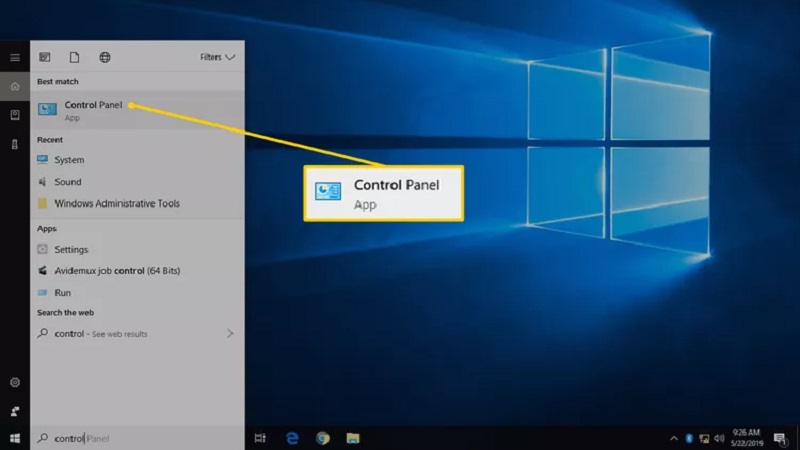Open Control Panel from Best match

[93, 109]
